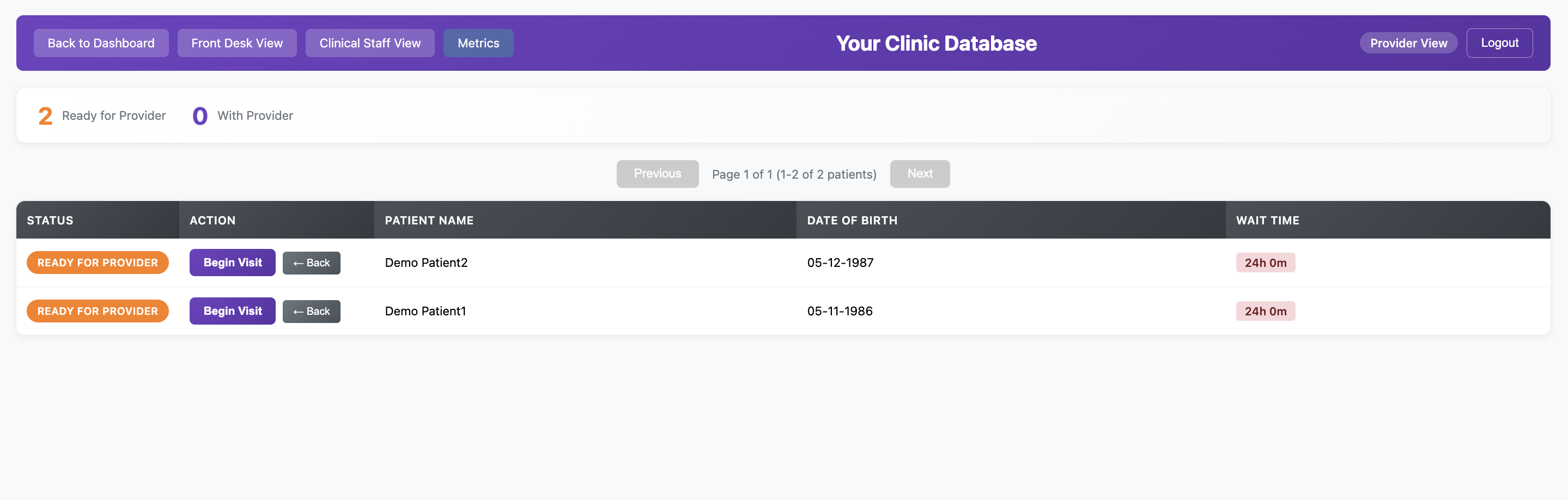The height and width of the screenshot is (500, 1568).
Task: Click the PATIENT NAME column header
Action: tap(429, 220)
